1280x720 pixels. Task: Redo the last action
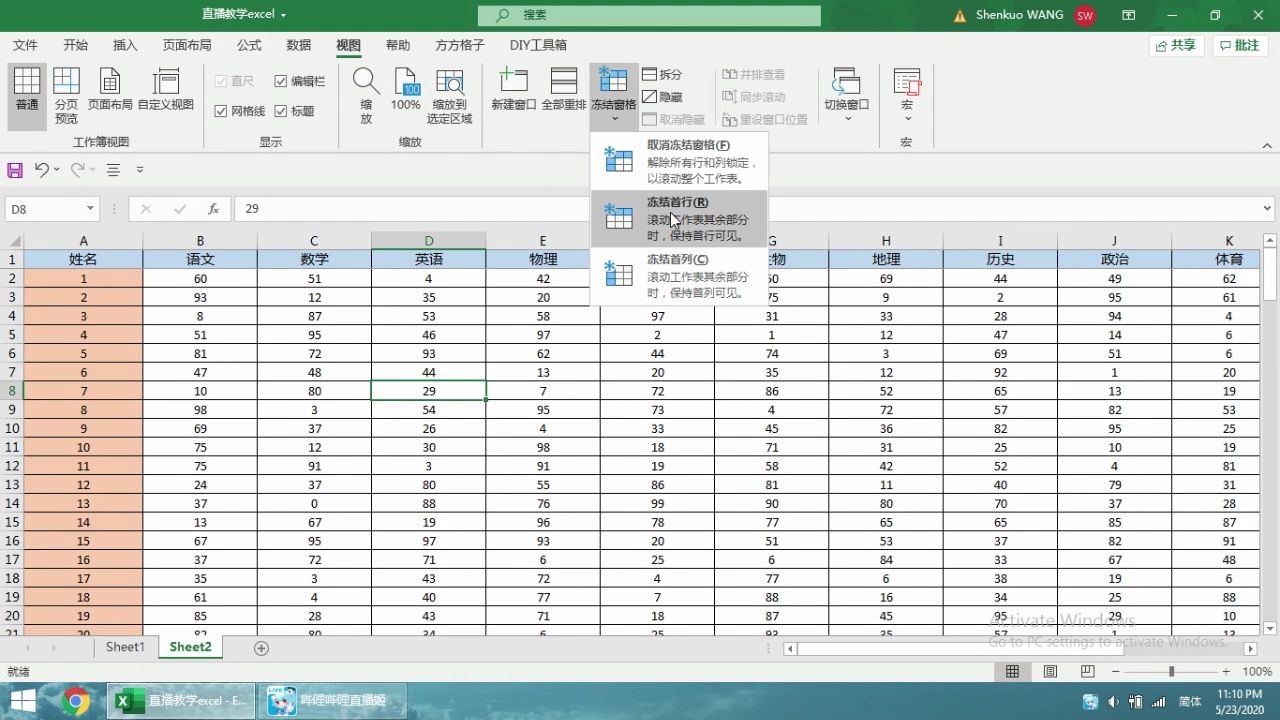pyautogui.click(x=77, y=170)
